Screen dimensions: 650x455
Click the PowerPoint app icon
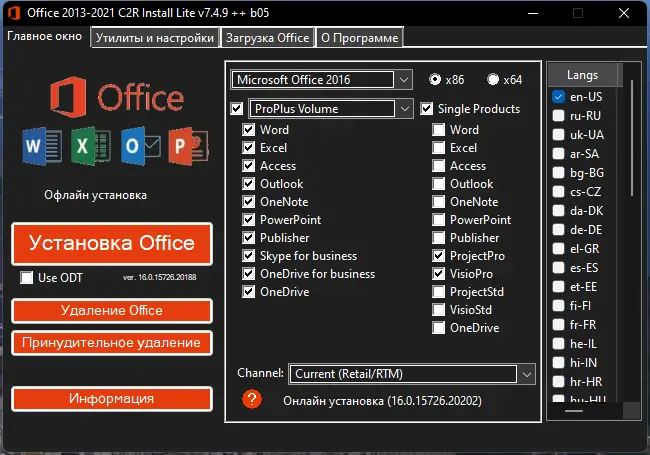[x=189, y=146]
